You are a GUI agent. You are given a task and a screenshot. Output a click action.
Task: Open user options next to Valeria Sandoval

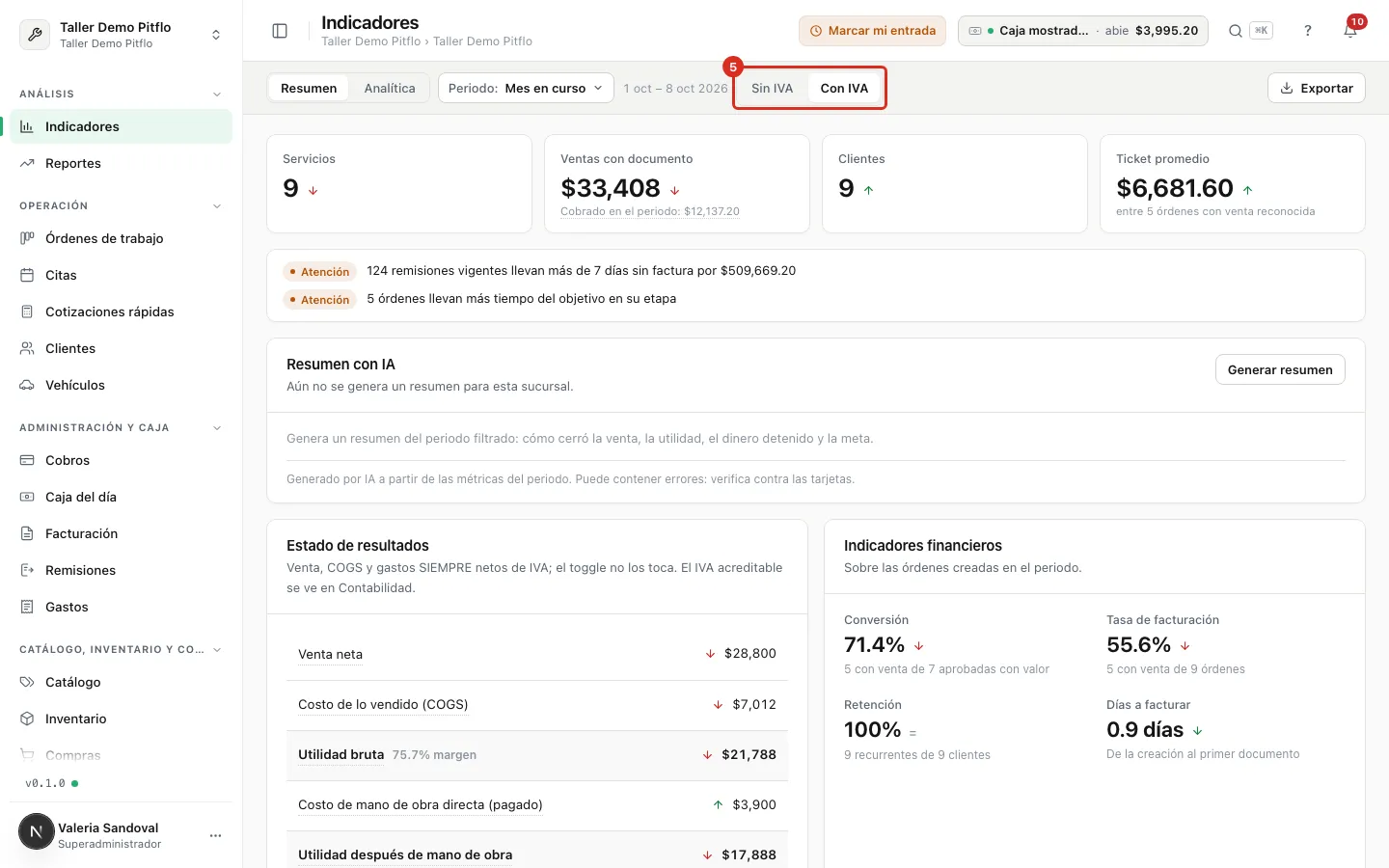pyautogui.click(x=215, y=835)
